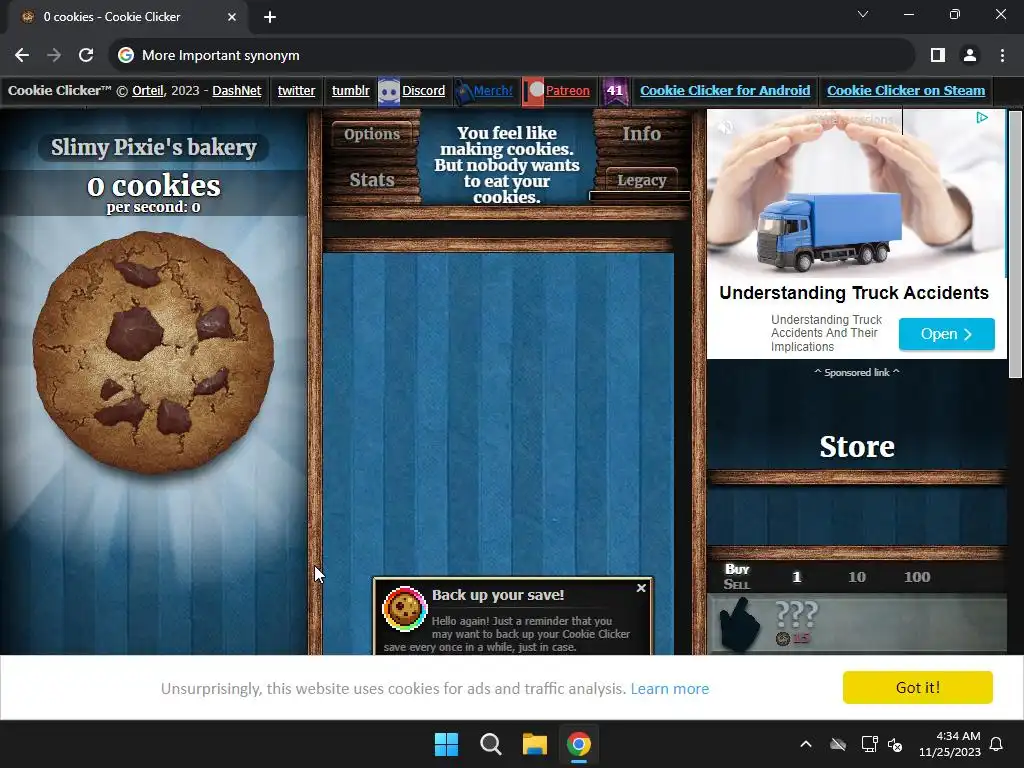The height and width of the screenshot is (768, 1024).
Task: Click the locked cursor building icon in store
Action: click(739, 624)
